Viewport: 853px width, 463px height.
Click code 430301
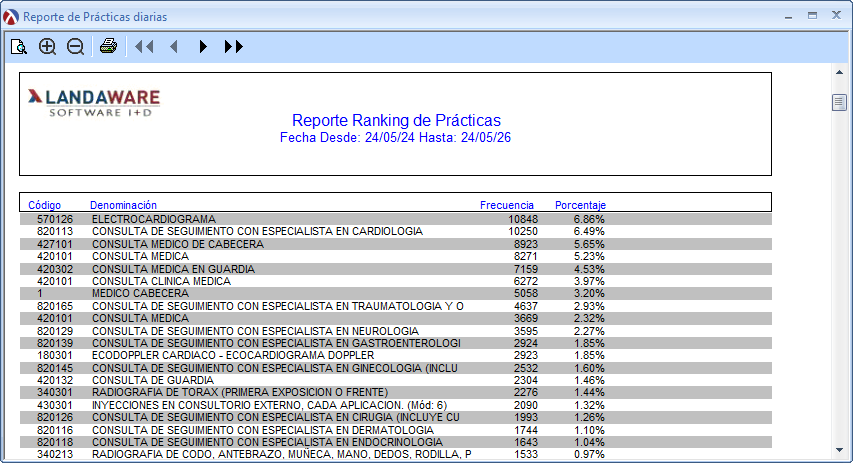pyautogui.click(x=55, y=405)
